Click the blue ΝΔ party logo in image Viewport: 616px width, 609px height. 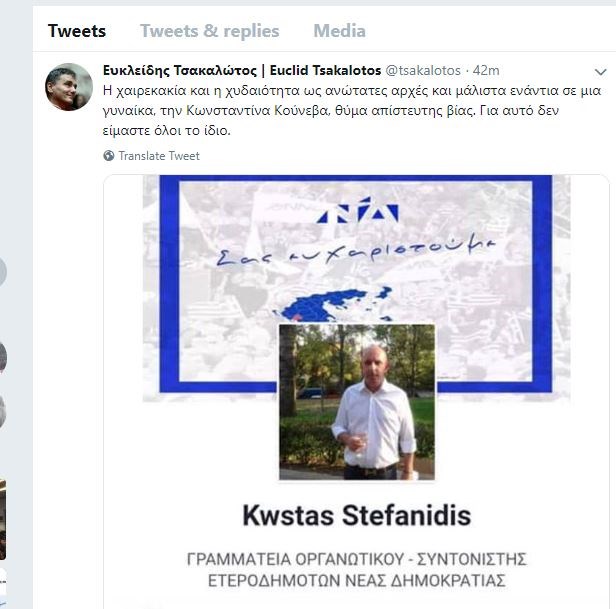coord(358,210)
